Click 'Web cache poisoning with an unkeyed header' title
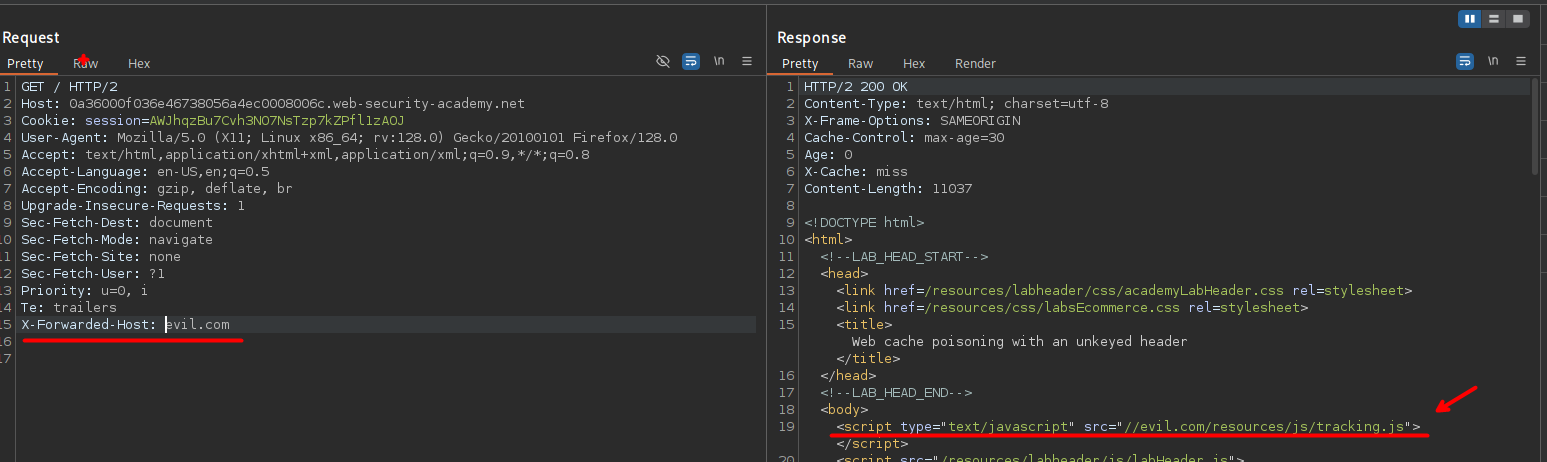The image size is (1547, 462). tap(1019, 342)
